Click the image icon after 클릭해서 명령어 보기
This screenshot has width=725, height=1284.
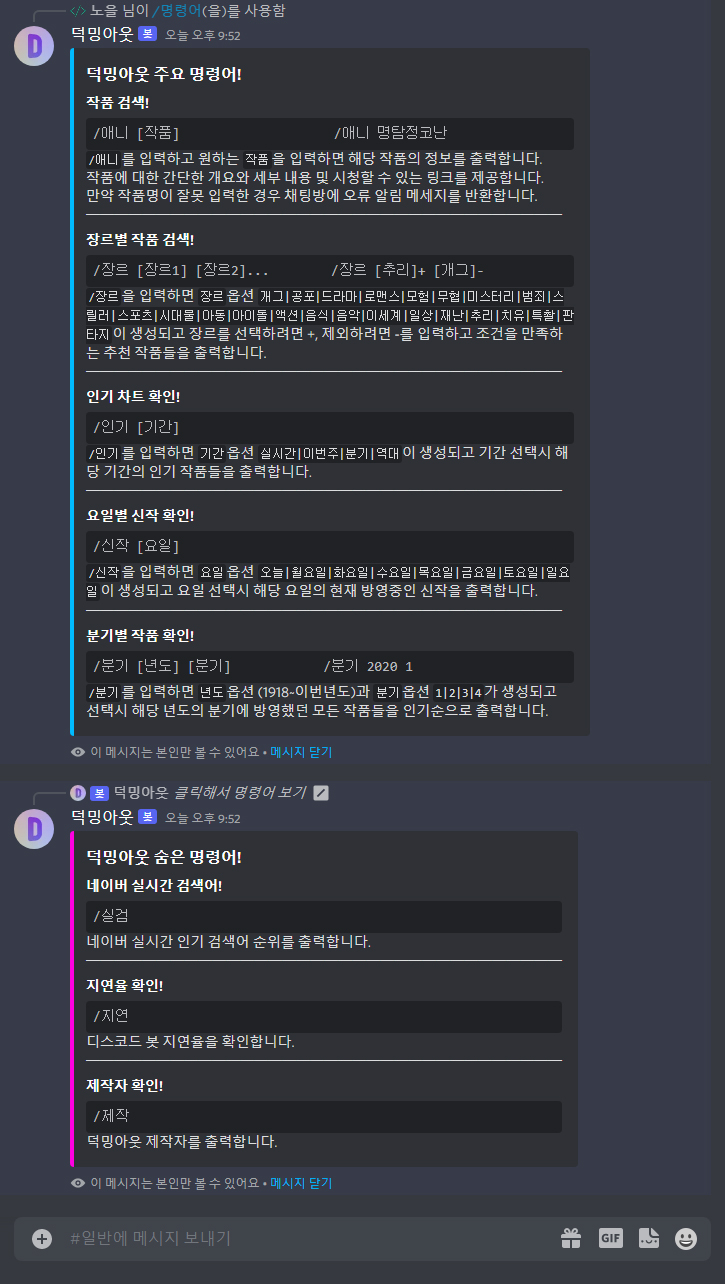320,793
